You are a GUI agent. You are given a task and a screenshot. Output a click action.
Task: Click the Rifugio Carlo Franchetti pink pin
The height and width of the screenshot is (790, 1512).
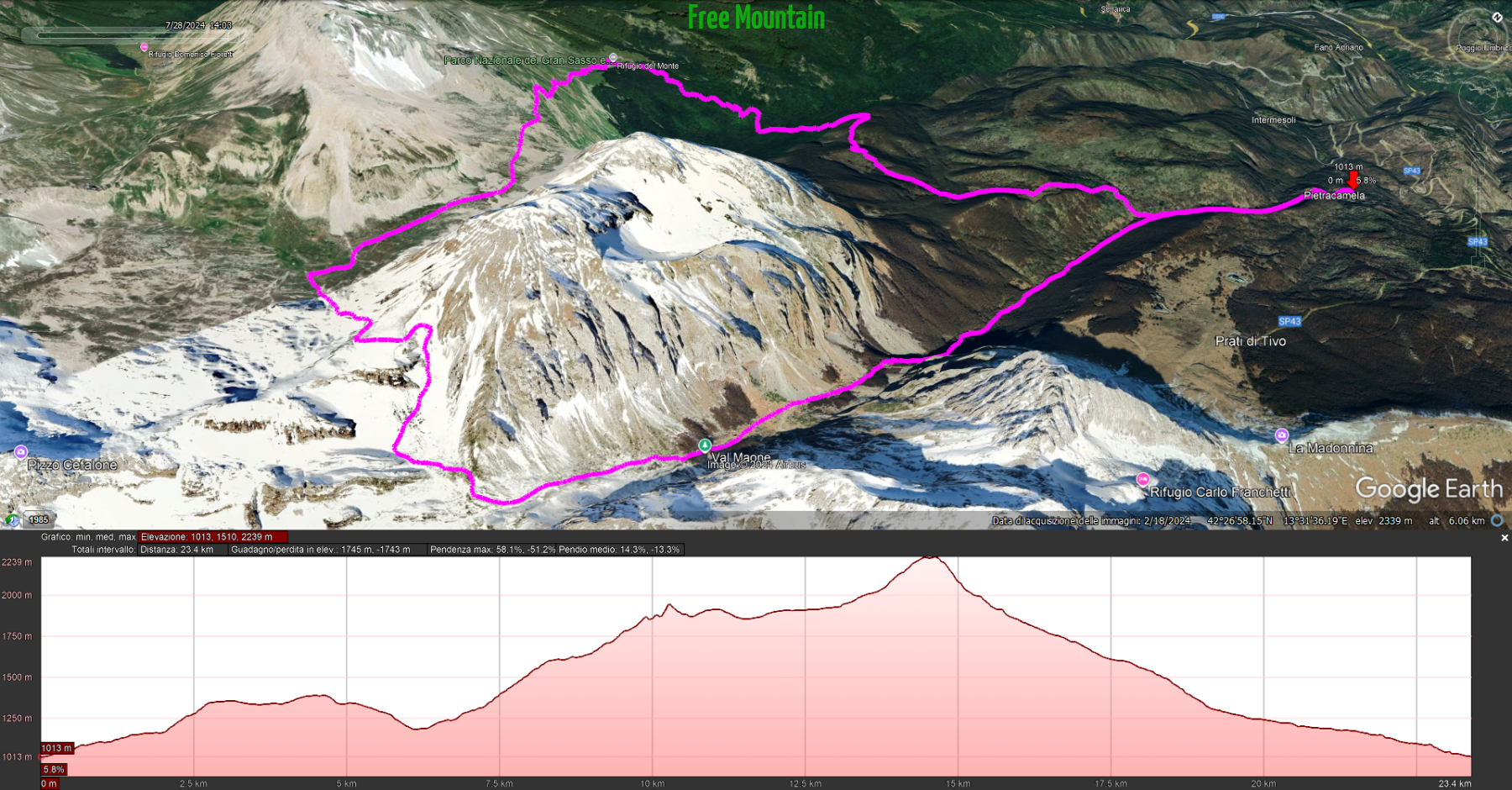[1142, 480]
